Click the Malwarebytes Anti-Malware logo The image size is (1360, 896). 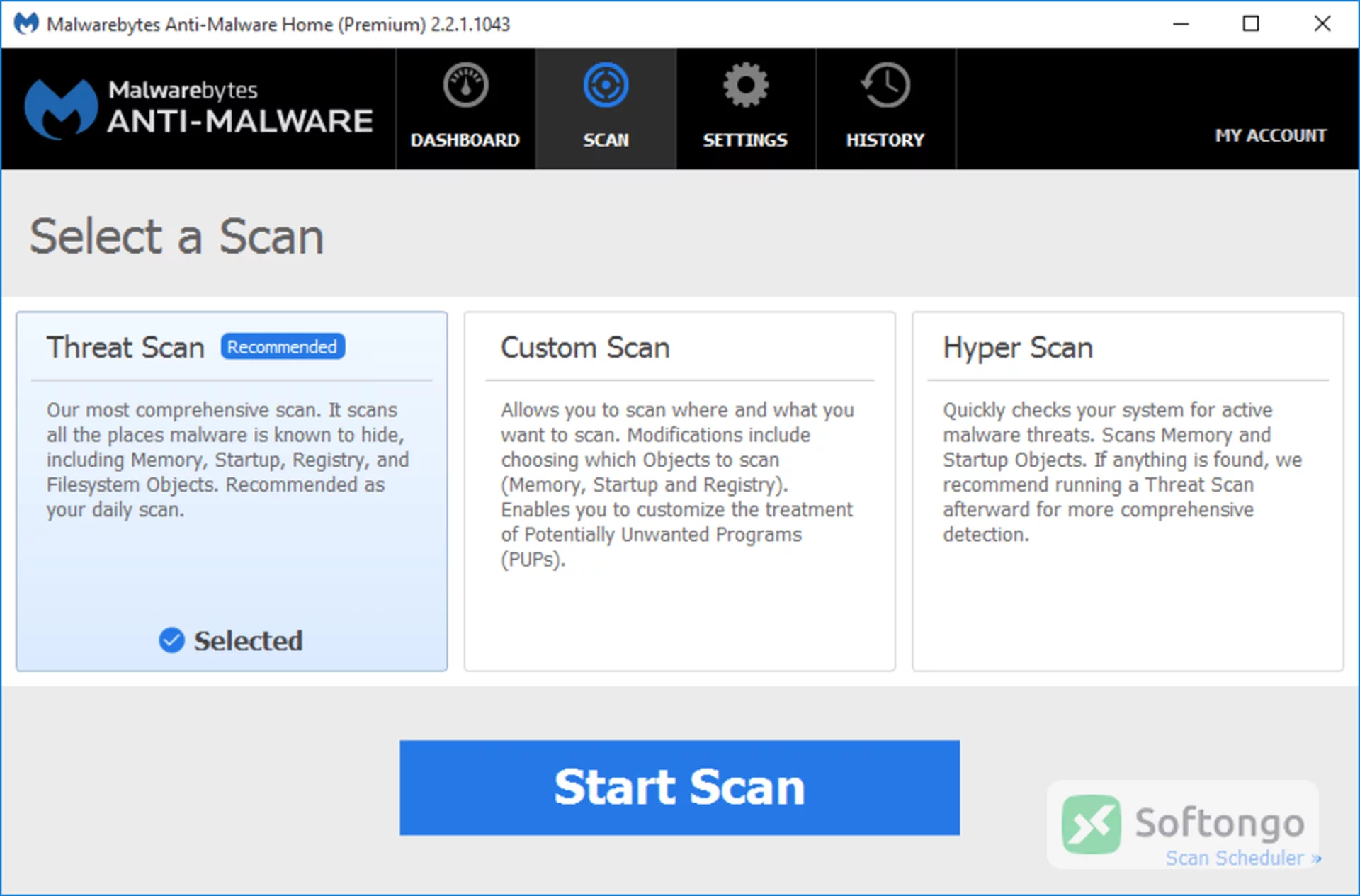(x=199, y=109)
